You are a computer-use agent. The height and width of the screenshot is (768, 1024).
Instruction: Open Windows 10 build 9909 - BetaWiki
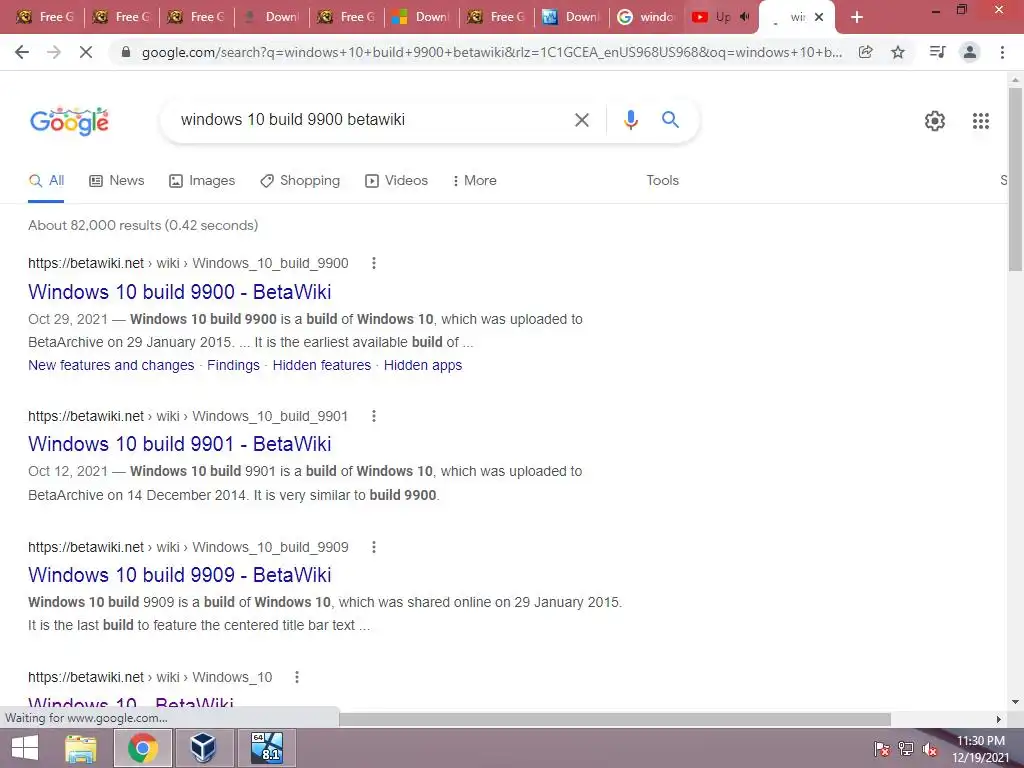click(180, 575)
